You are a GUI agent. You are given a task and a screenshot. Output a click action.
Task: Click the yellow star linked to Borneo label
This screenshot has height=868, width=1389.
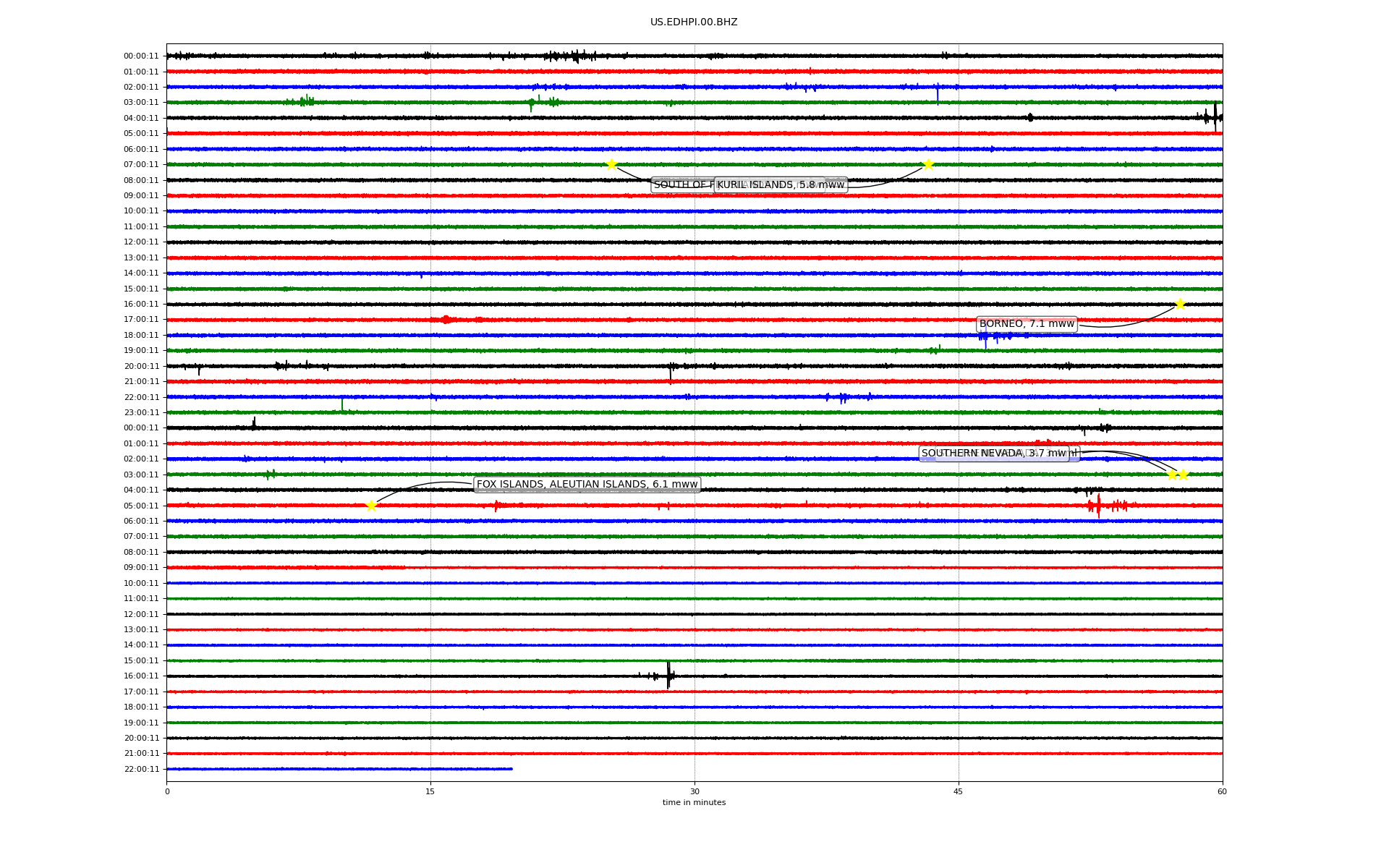tap(1180, 304)
